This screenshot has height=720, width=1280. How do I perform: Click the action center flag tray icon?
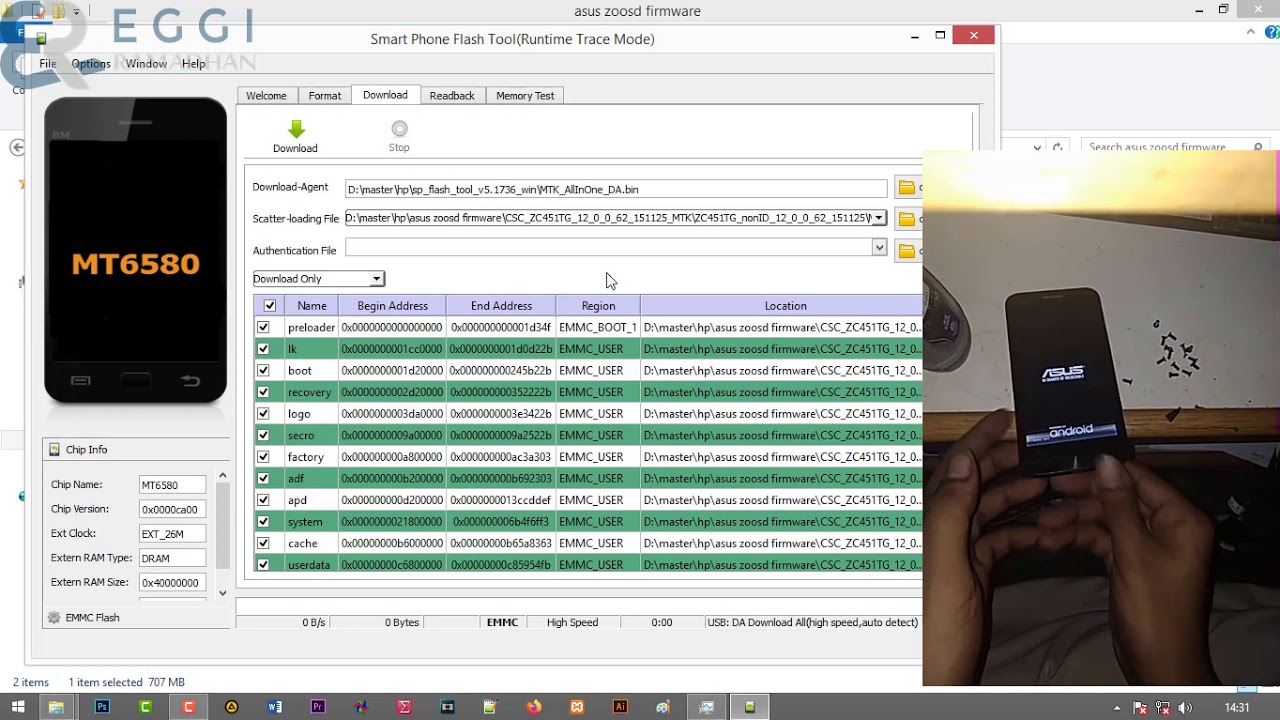click(x=1140, y=708)
